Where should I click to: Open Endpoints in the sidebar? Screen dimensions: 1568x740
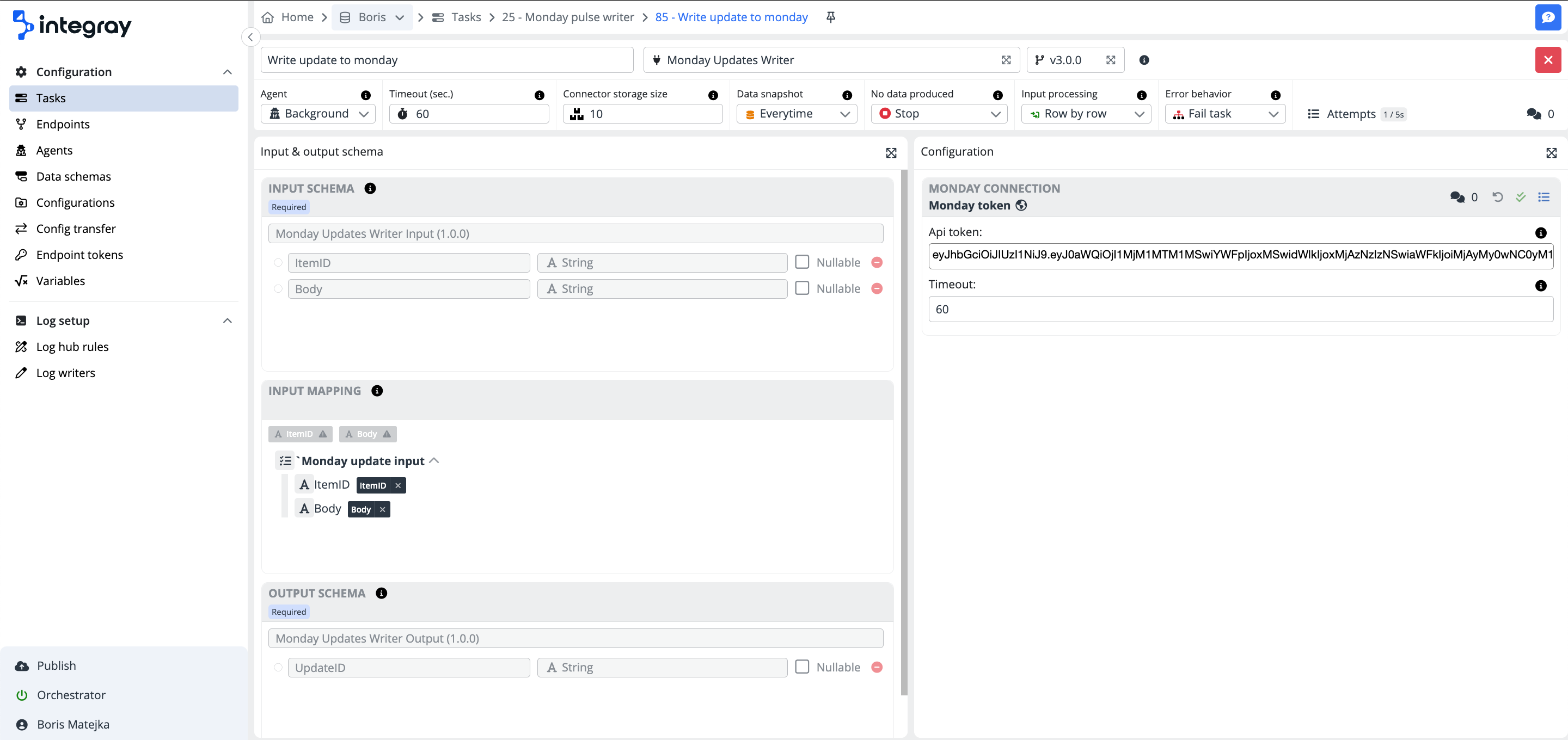[x=63, y=124]
